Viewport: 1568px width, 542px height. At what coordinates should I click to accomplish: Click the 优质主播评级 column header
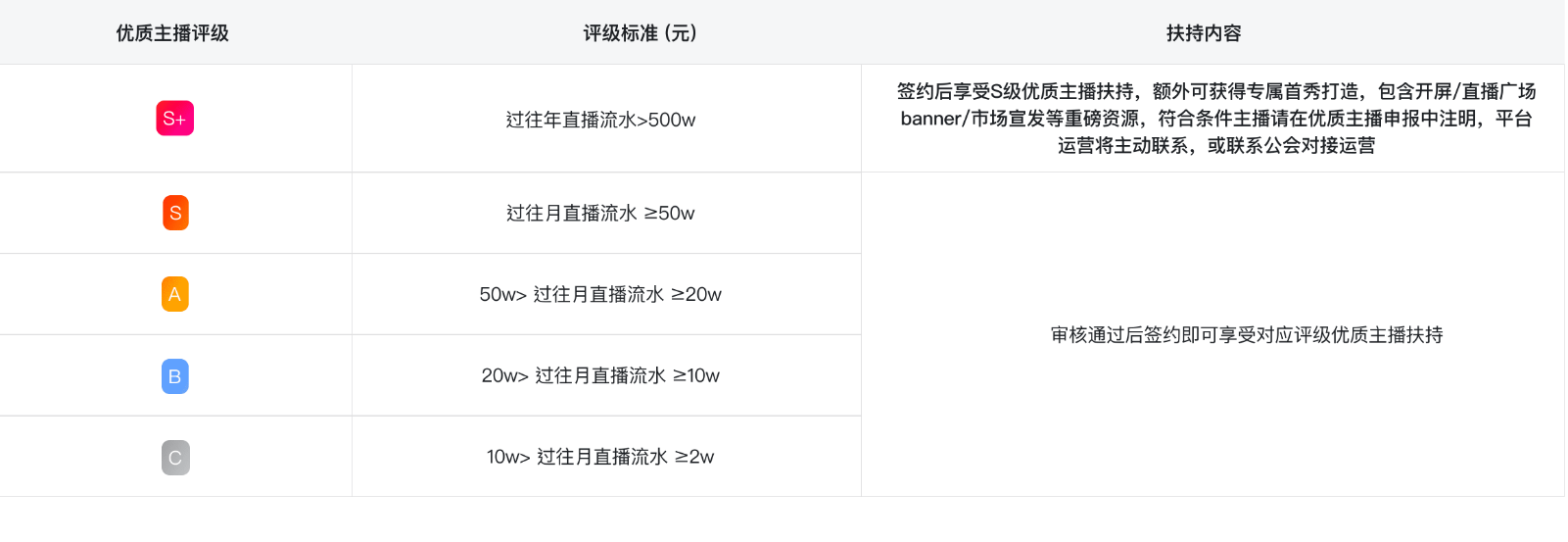click(172, 33)
